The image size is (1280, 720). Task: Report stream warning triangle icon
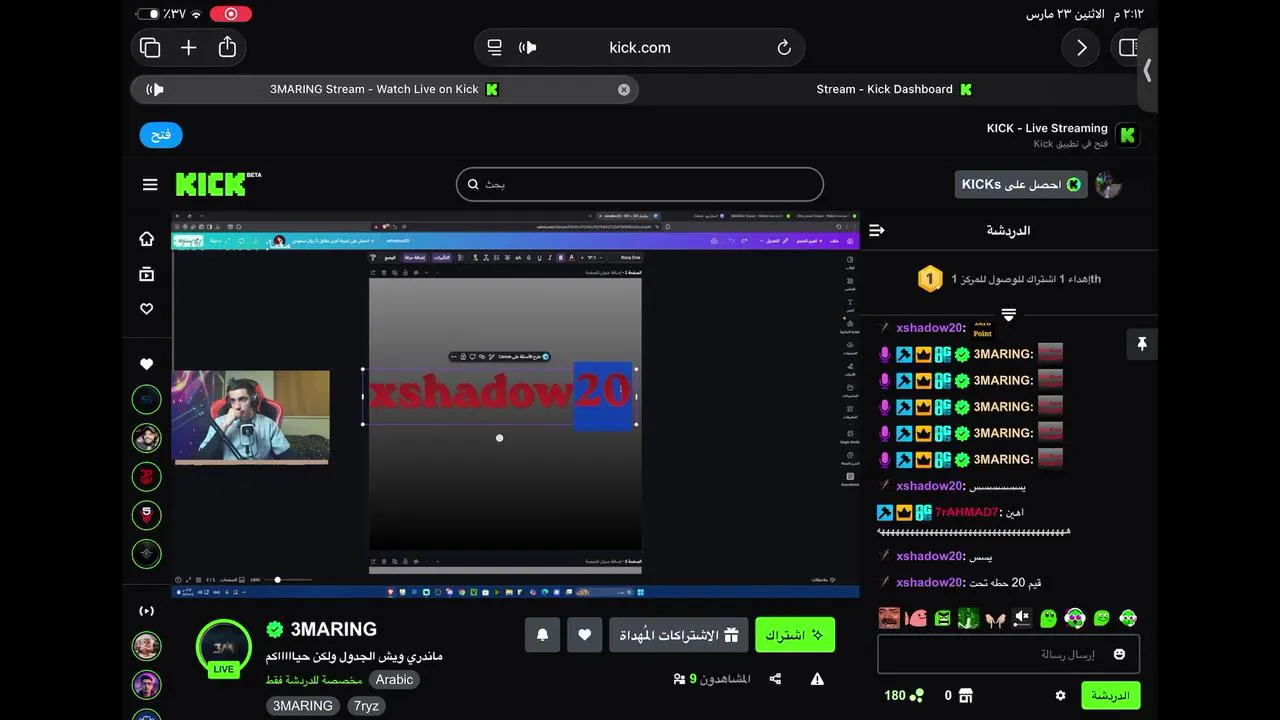pyautogui.click(x=817, y=679)
